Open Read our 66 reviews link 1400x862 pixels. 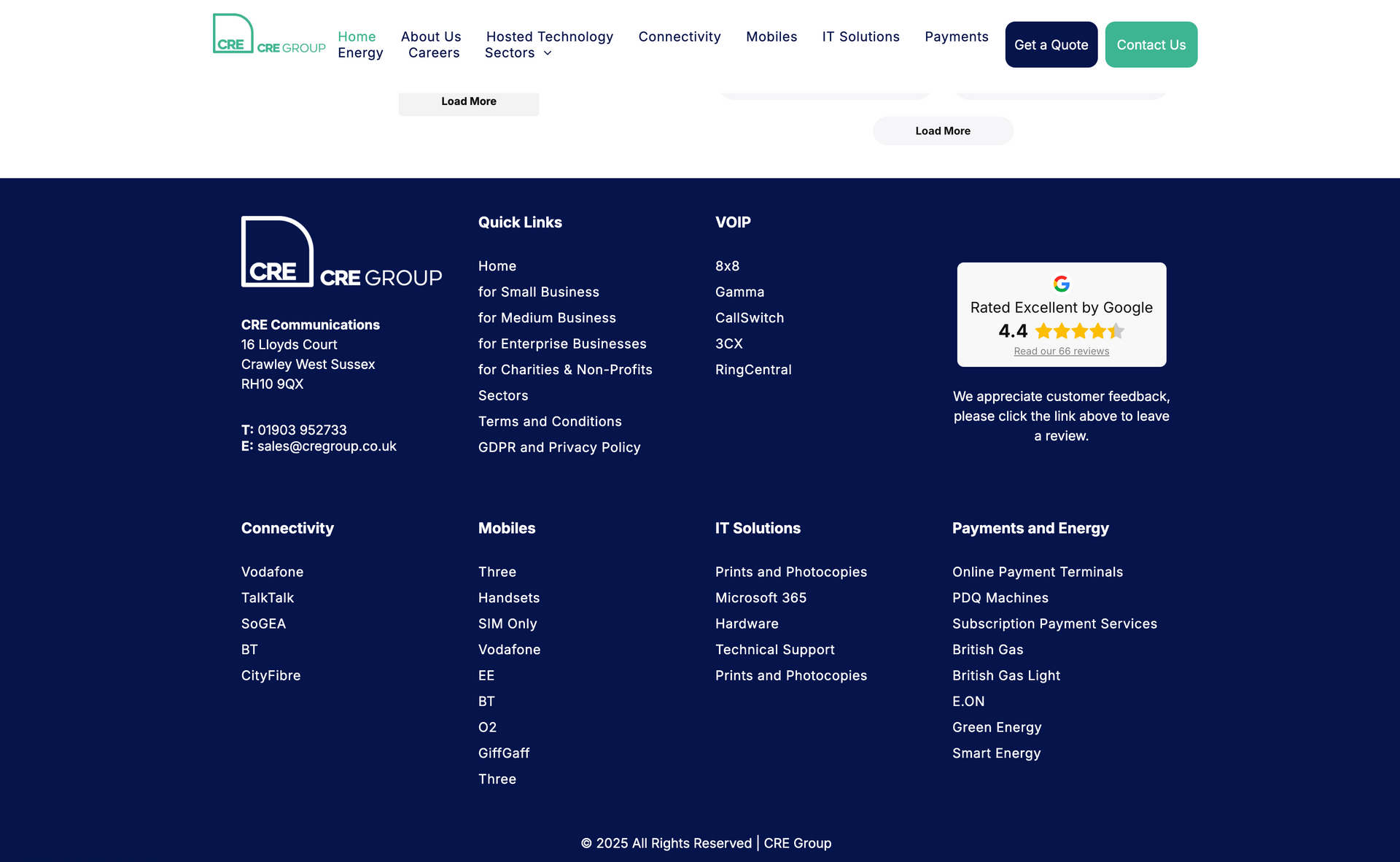(x=1061, y=352)
